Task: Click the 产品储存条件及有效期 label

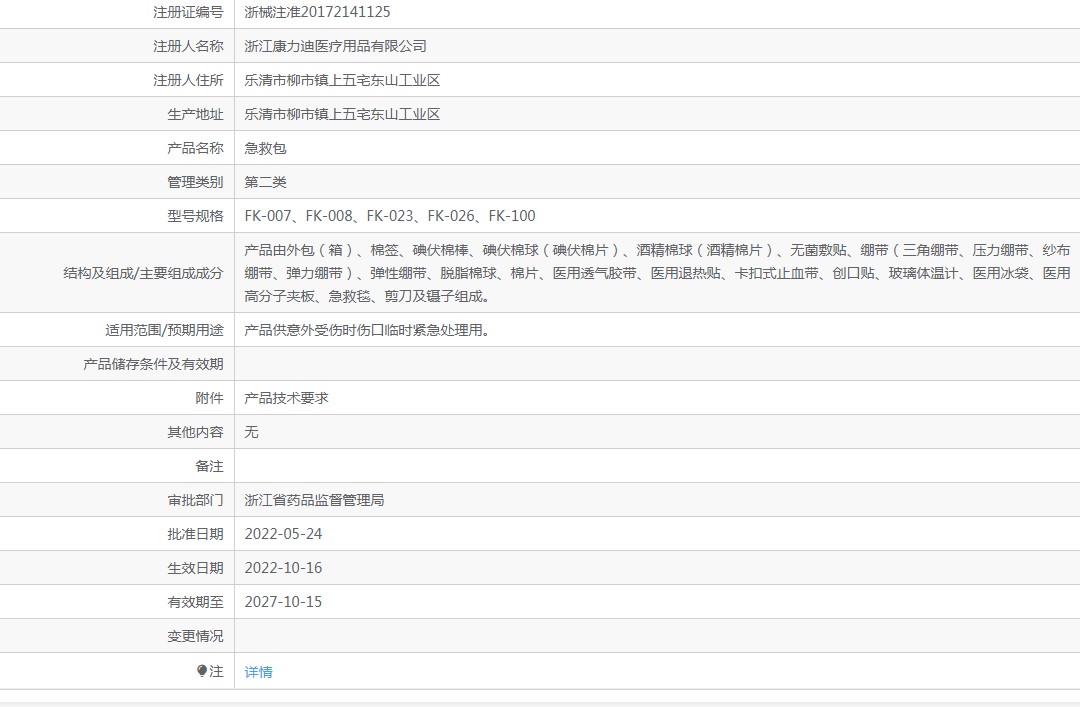Action: (153, 364)
